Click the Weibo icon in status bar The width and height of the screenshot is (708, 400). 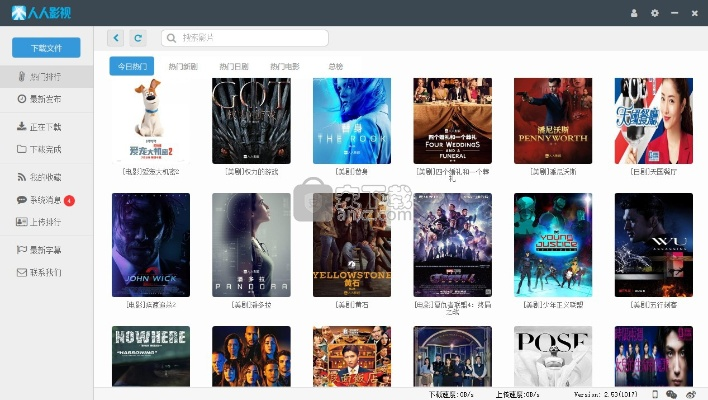(690, 394)
